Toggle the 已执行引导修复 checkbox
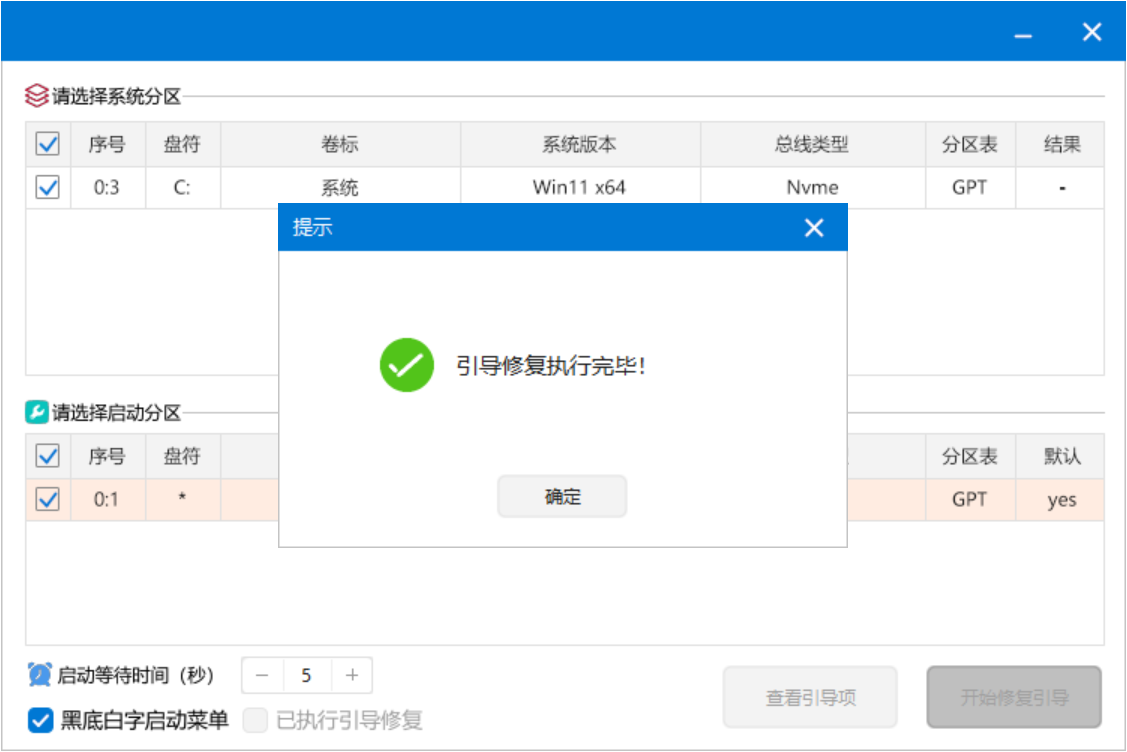Viewport: 1127px width, 752px height. point(255,720)
